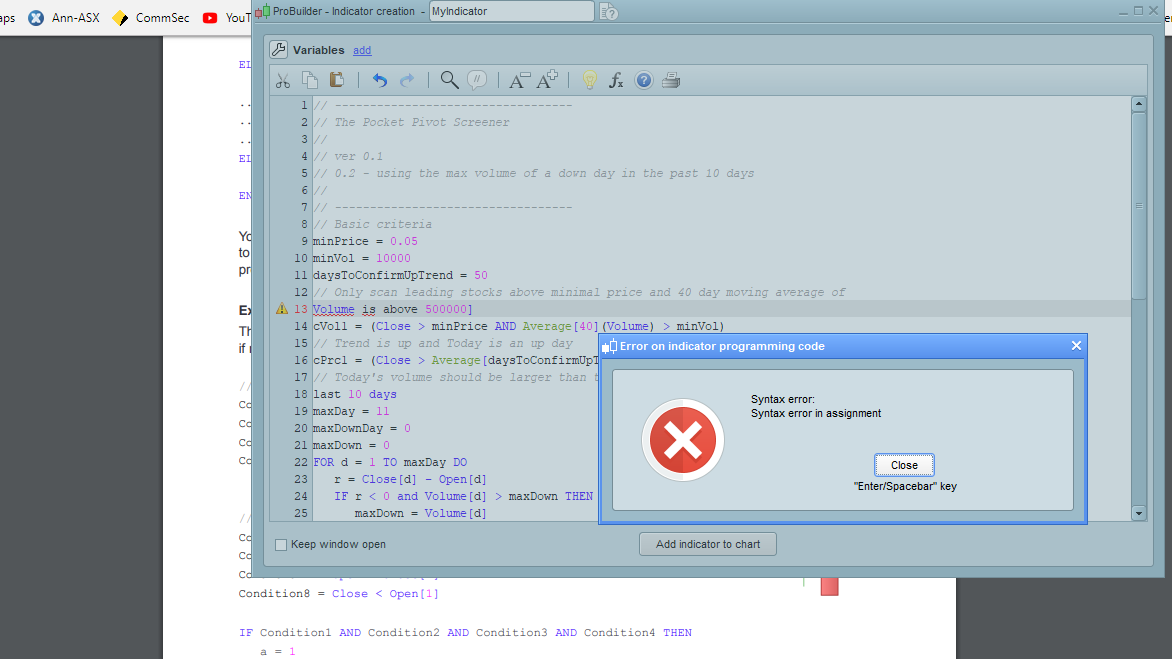1172x659 pixels.
Task: Click the ProBuilder window icon in title bar
Action: pos(262,11)
